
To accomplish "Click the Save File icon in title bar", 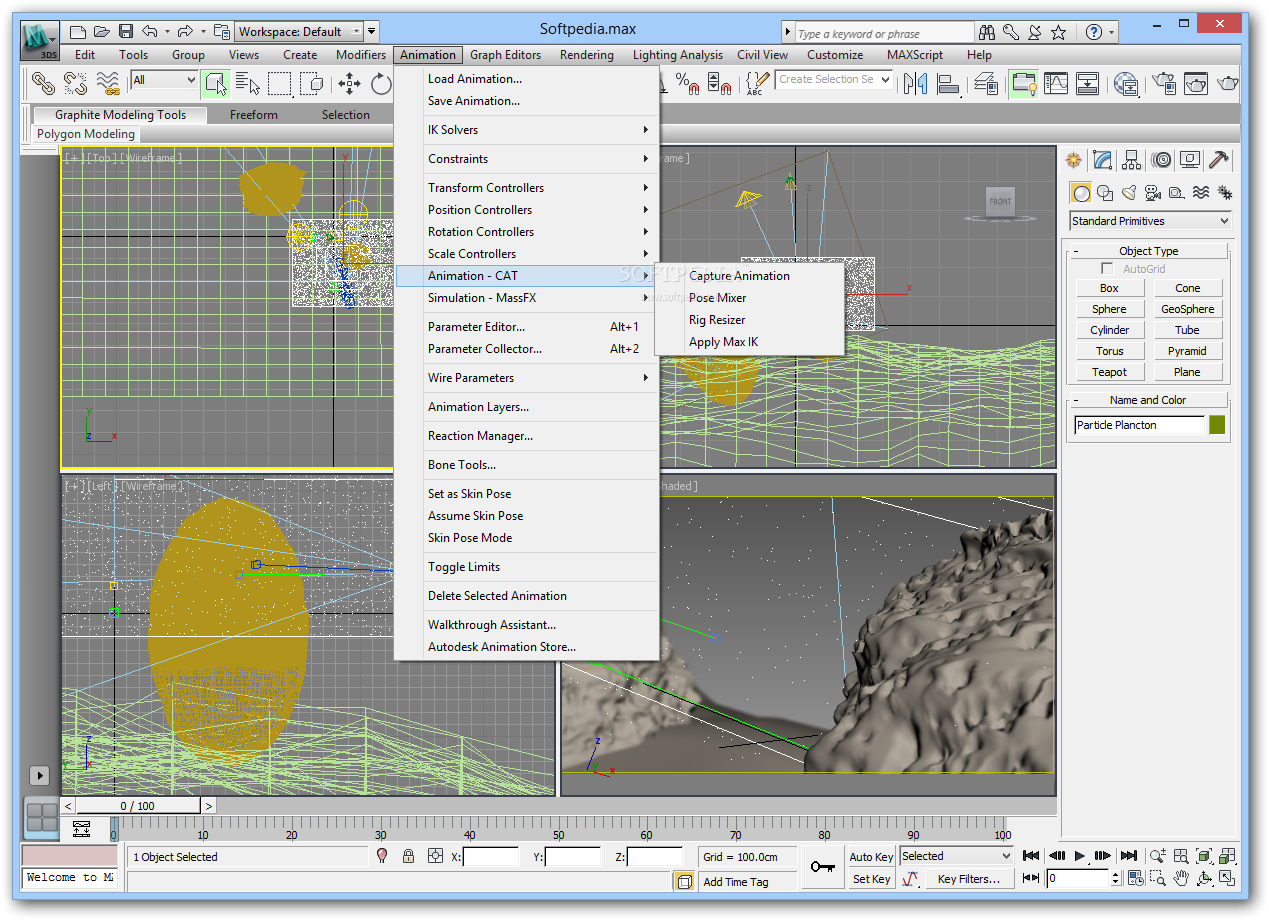I will pyautogui.click(x=126, y=31).
